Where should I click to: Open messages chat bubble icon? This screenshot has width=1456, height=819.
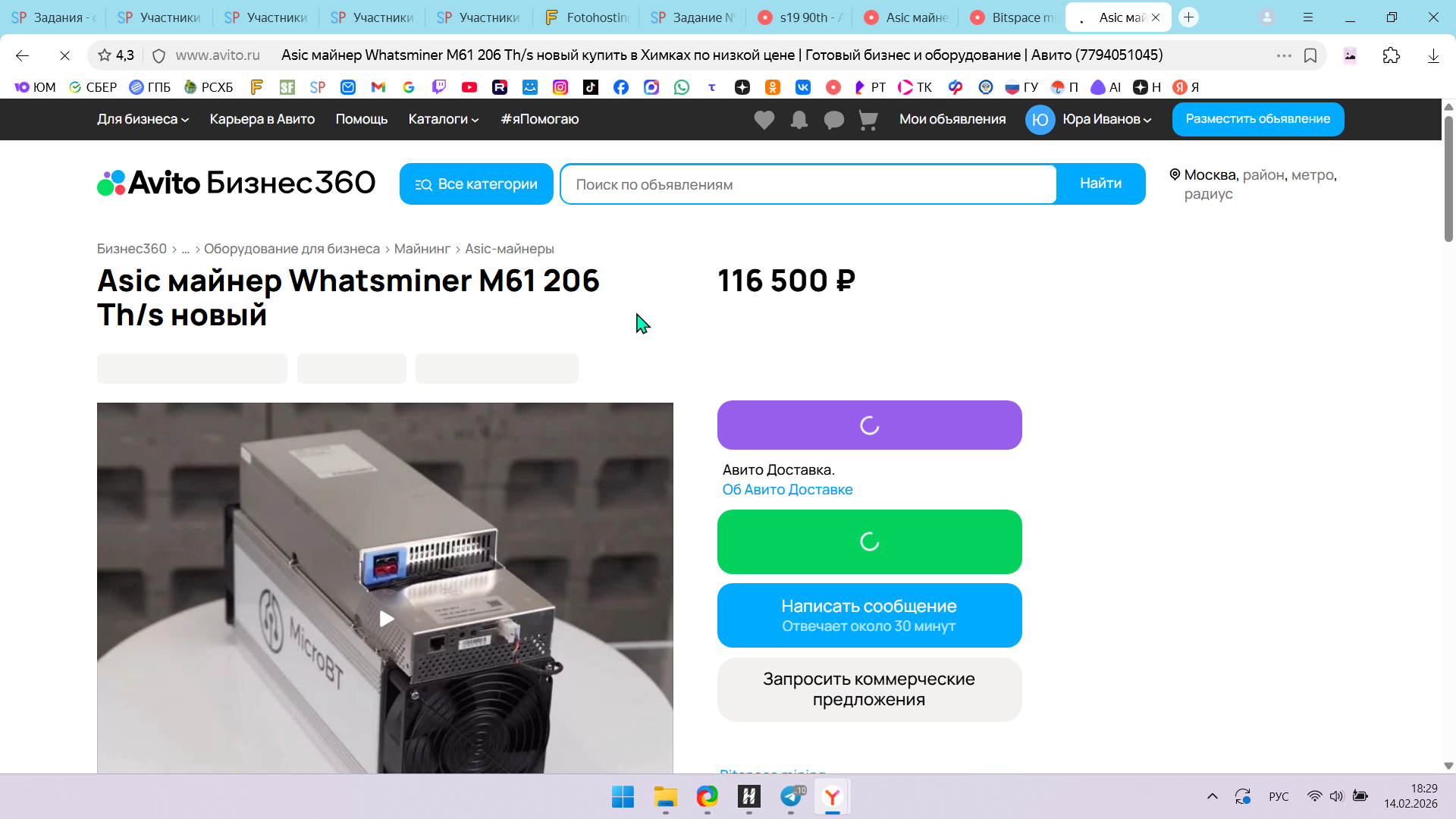[833, 120]
